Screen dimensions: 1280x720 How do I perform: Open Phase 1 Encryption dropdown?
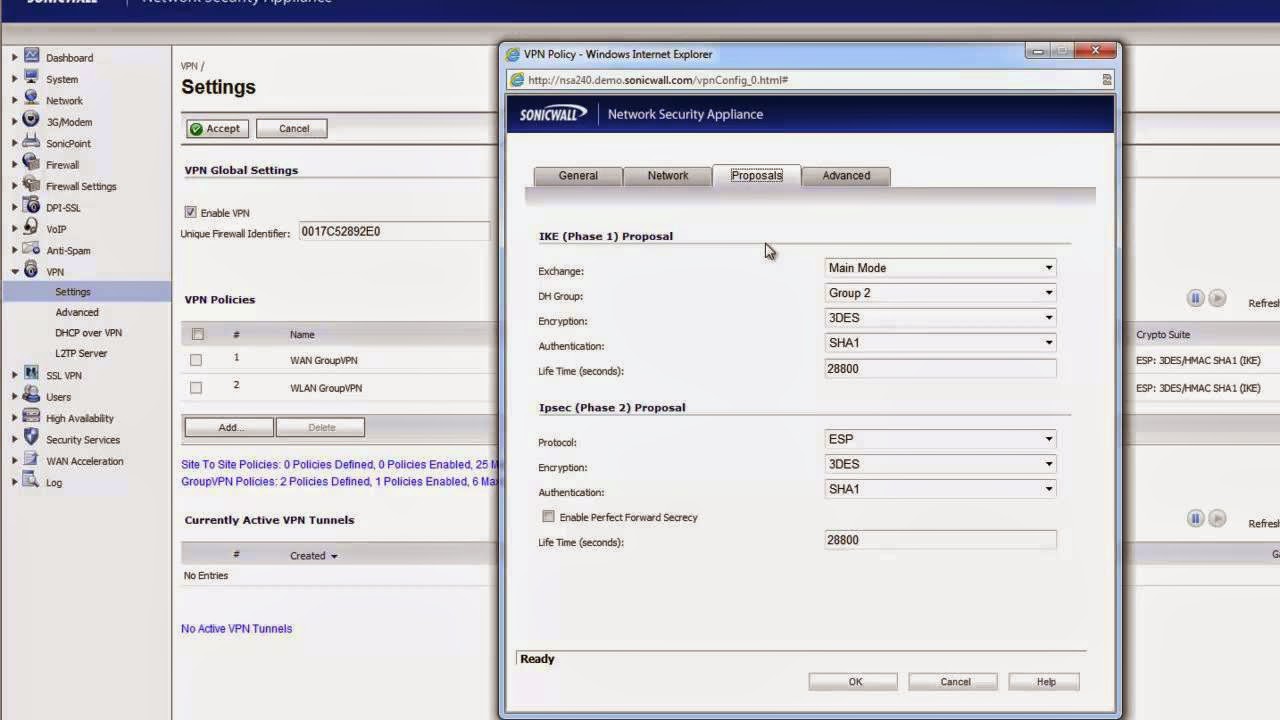[940, 318]
